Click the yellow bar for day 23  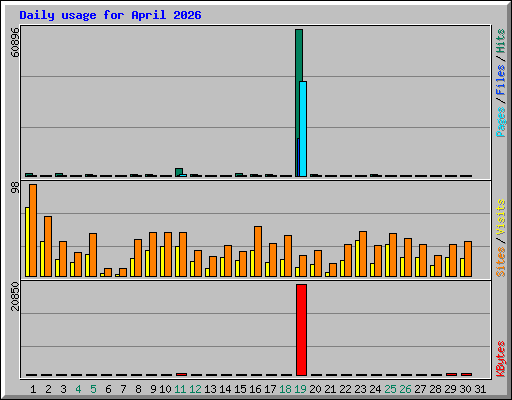tap(357, 258)
